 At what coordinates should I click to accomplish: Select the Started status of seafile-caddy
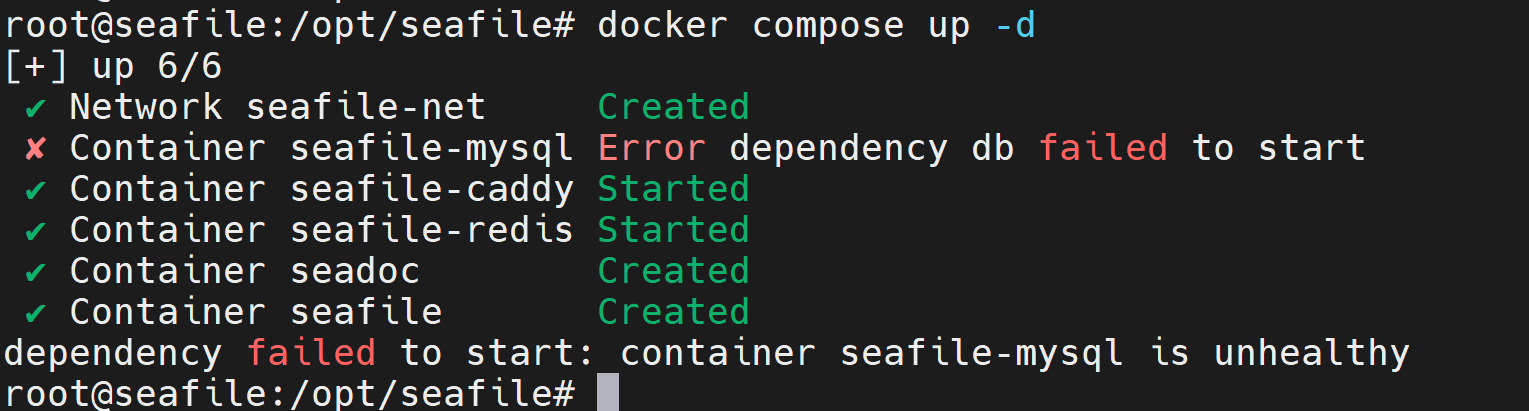click(673, 190)
